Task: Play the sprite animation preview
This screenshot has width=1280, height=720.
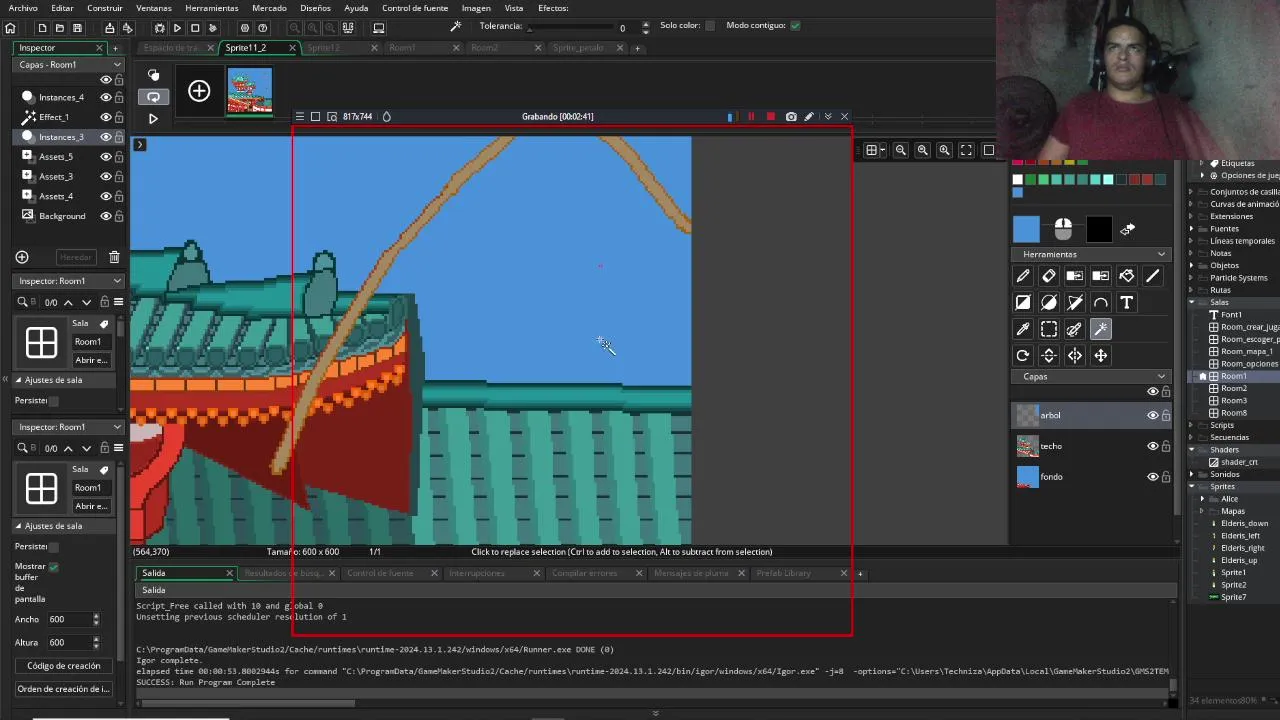Action: [153, 118]
